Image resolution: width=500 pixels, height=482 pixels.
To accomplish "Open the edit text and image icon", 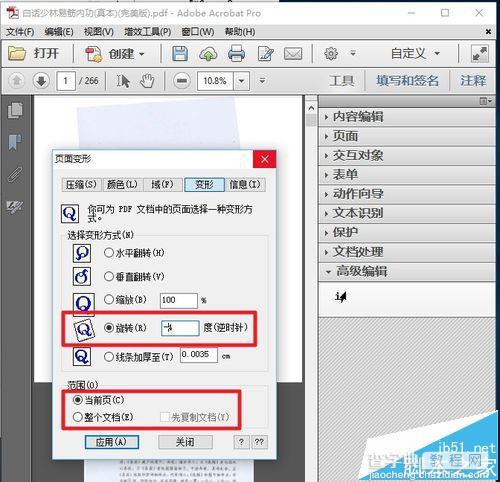I will pyautogui.click(x=265, y=54).
